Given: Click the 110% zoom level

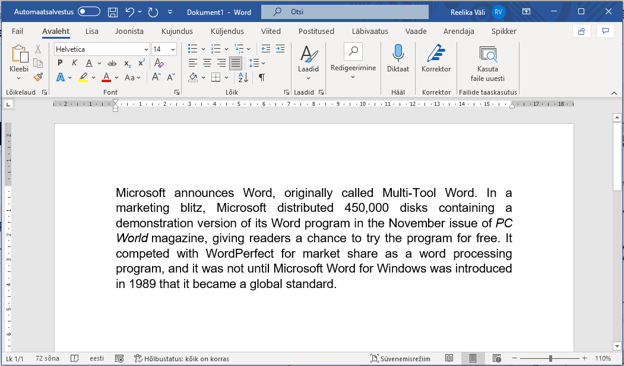Looking at the screenshot, I should click(603, 358).
